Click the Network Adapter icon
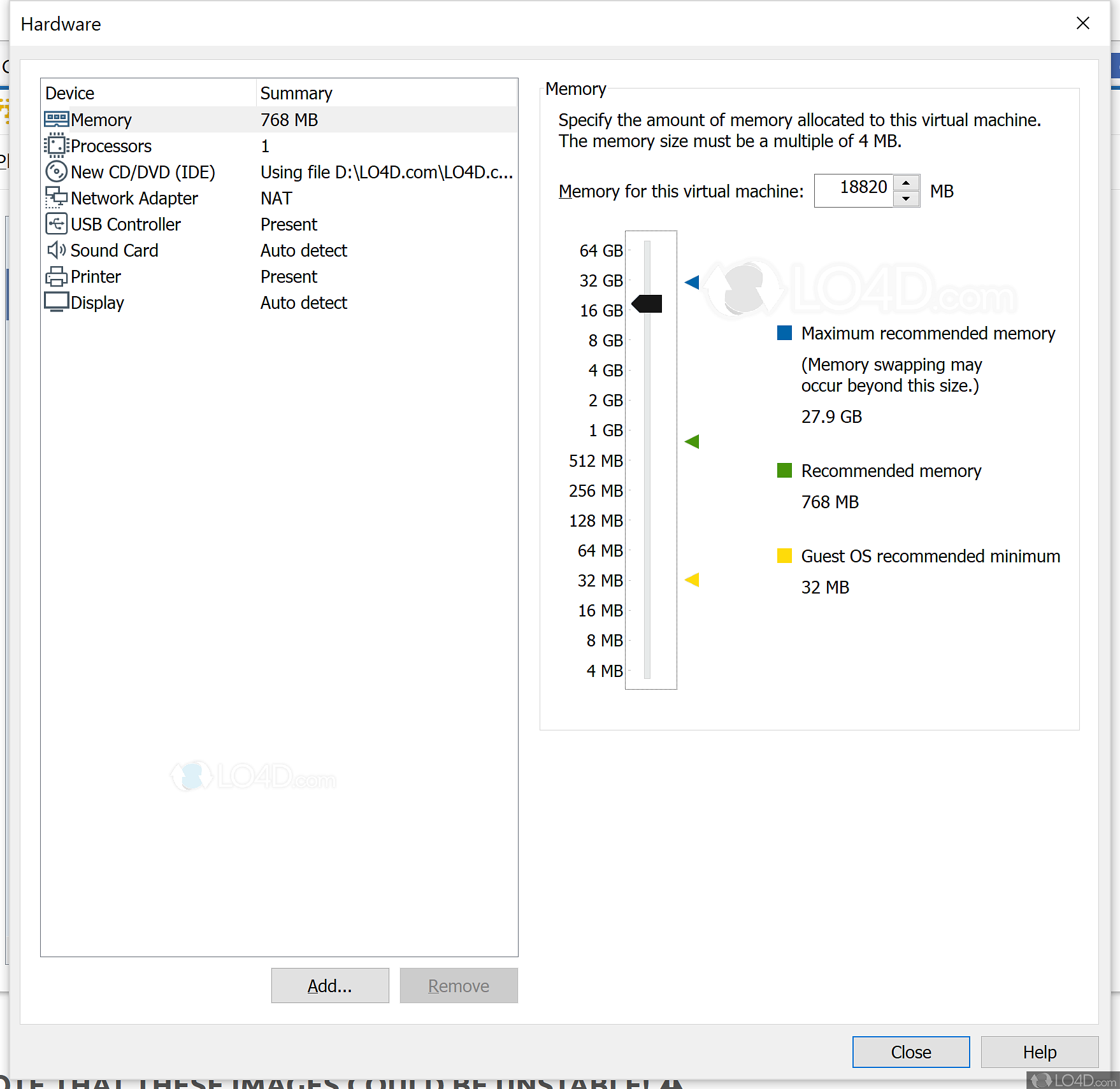The image size is (1120, 1089). [56, 197]
